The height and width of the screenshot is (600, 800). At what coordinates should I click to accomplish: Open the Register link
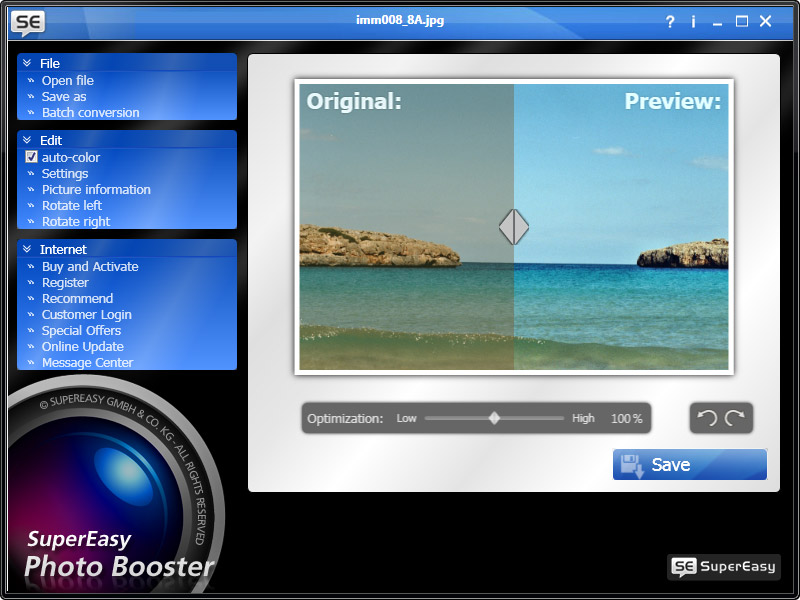[65, 282]
